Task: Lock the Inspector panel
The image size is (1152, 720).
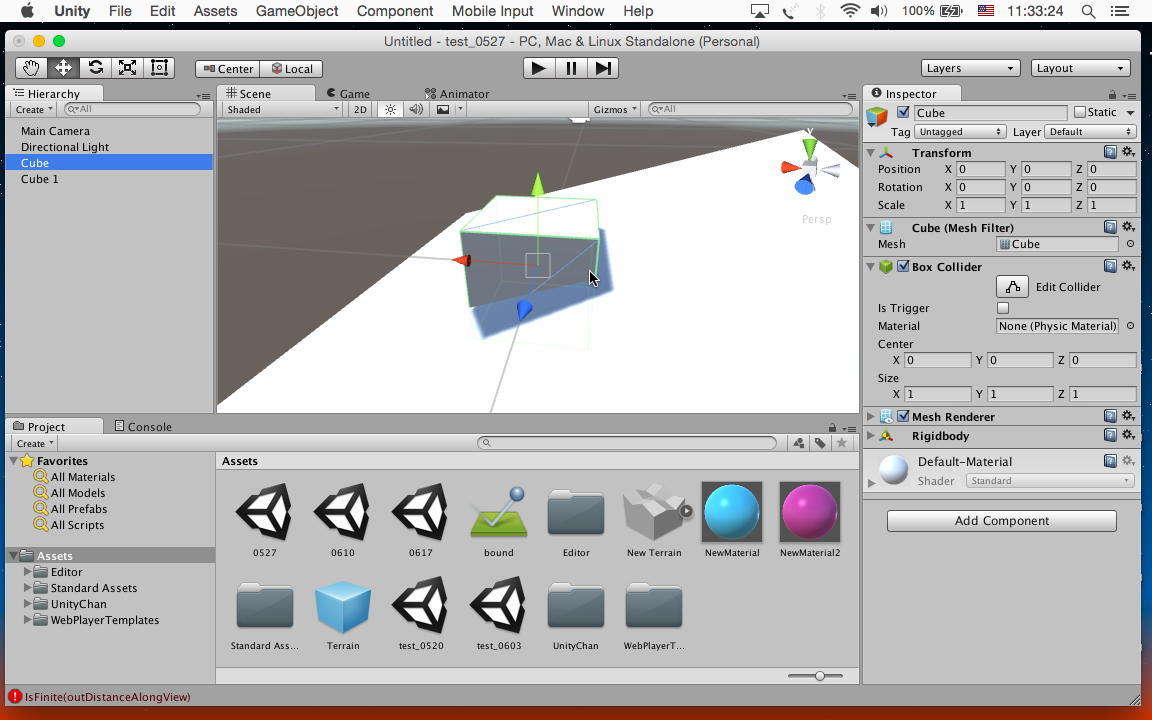Action: (x=1112, y=95)
